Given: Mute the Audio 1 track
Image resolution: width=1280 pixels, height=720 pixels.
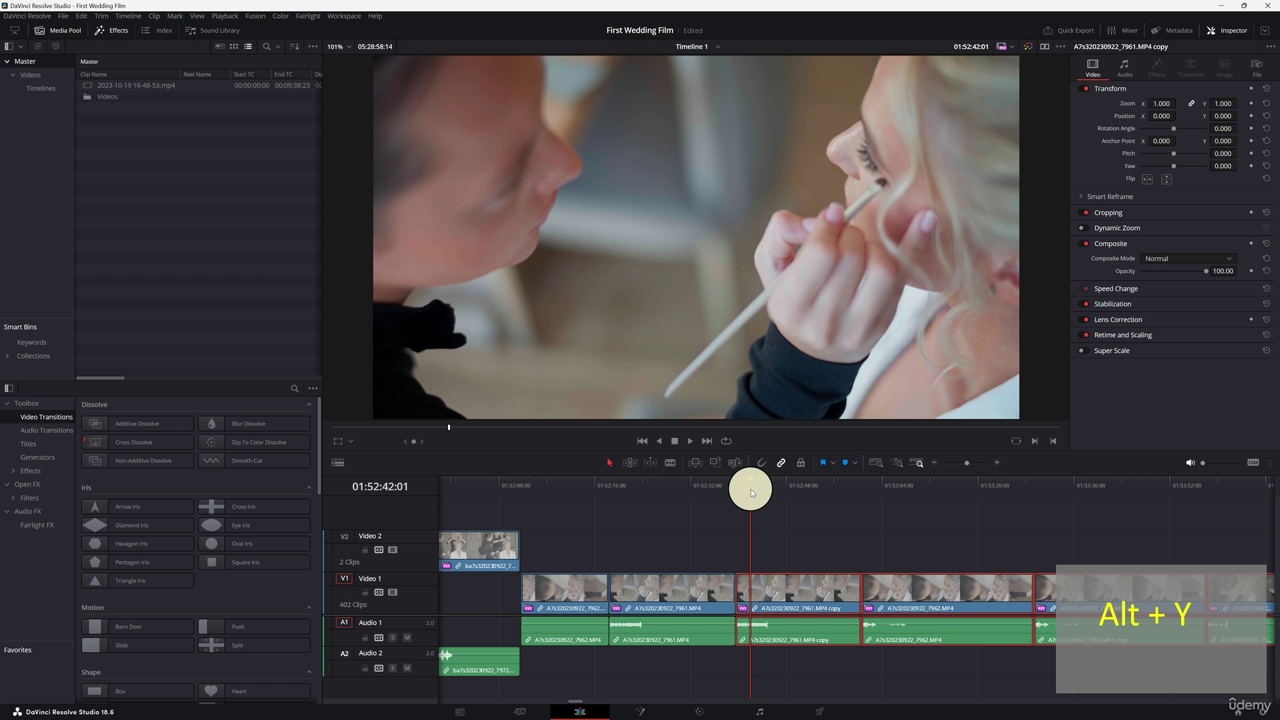Looking at the screenshot, I should point(406,637).
